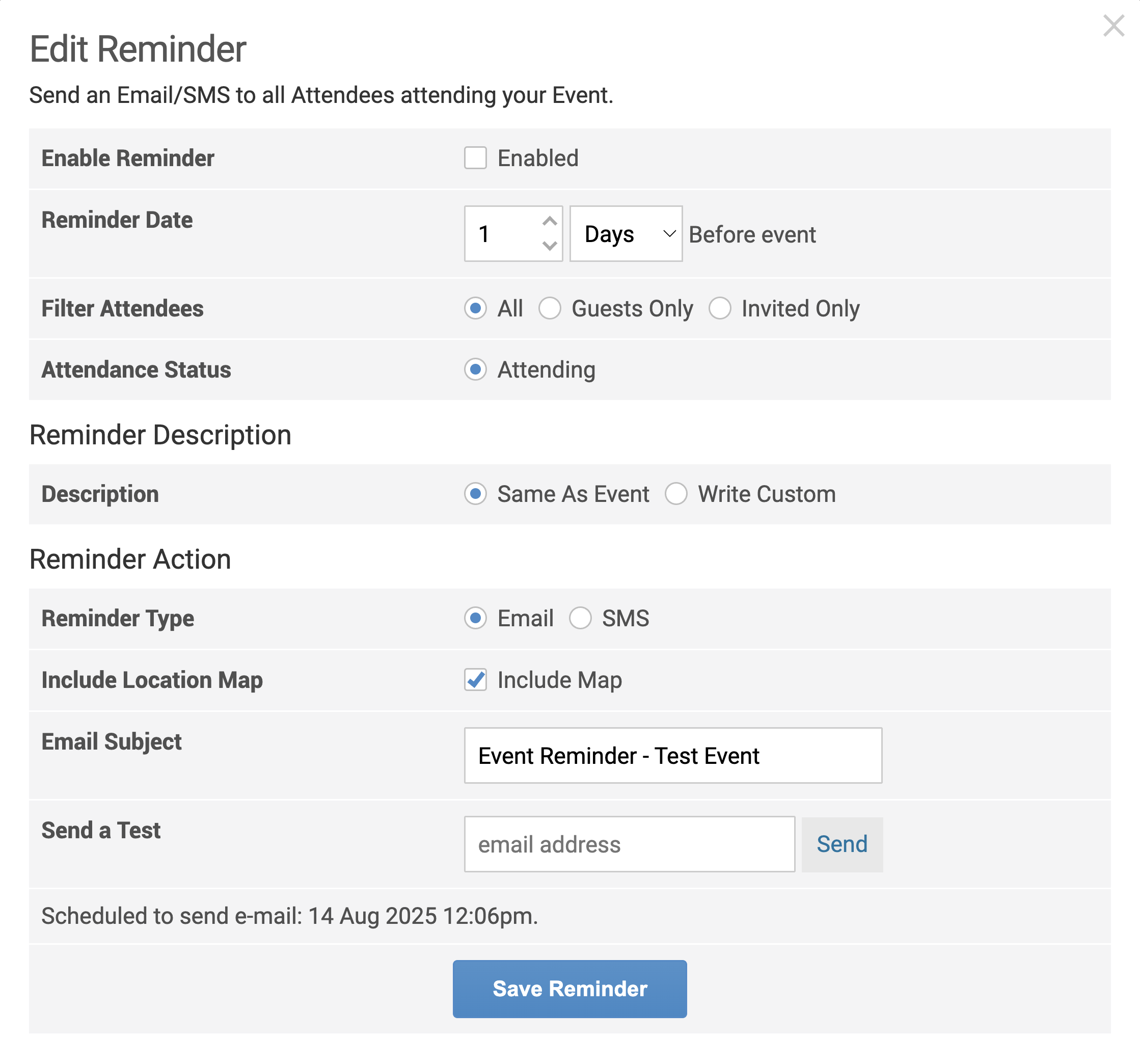
Task: Select the Guests Only attendee filter
Action: [x=549, y=309]
